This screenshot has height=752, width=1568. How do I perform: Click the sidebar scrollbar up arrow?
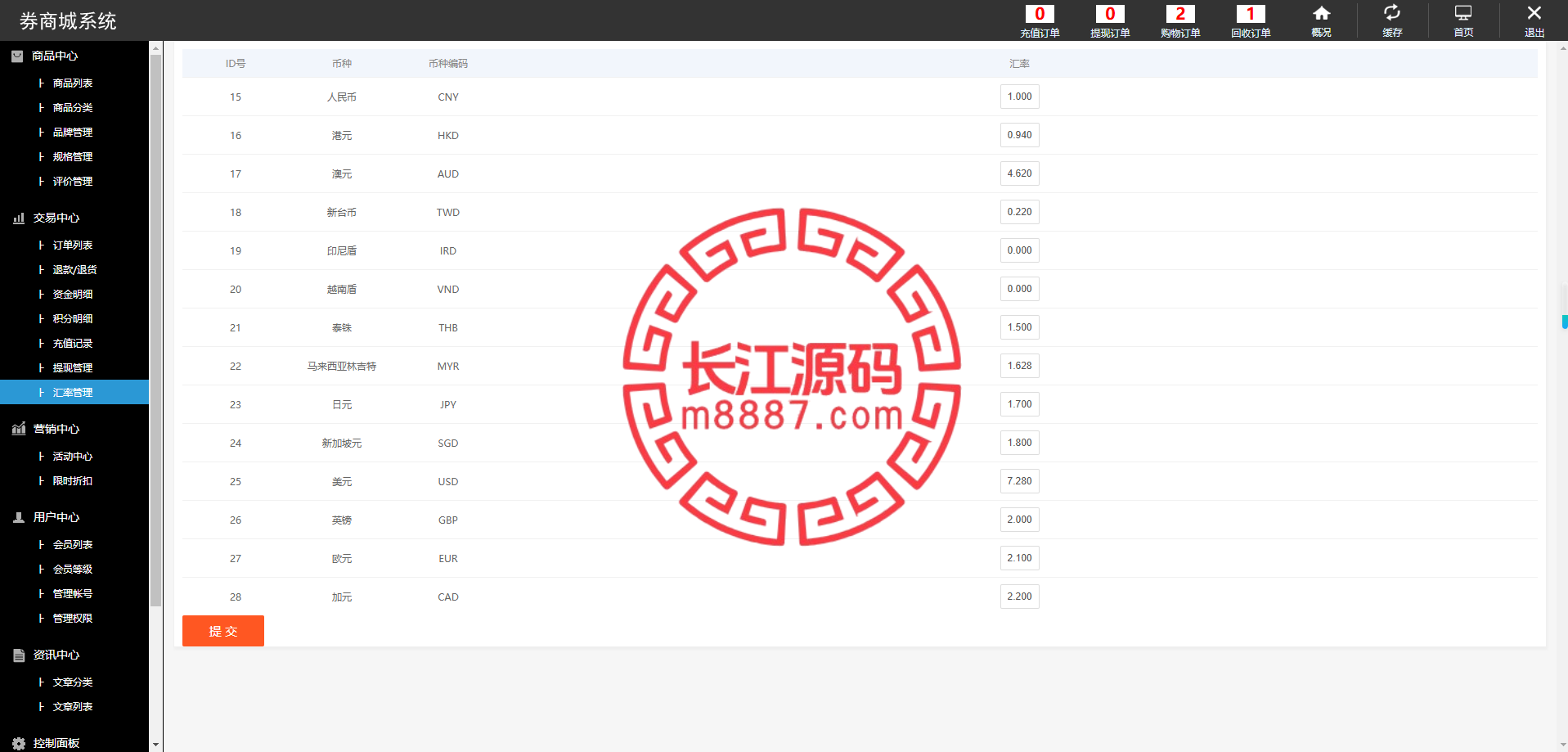[x=155, y=48]
